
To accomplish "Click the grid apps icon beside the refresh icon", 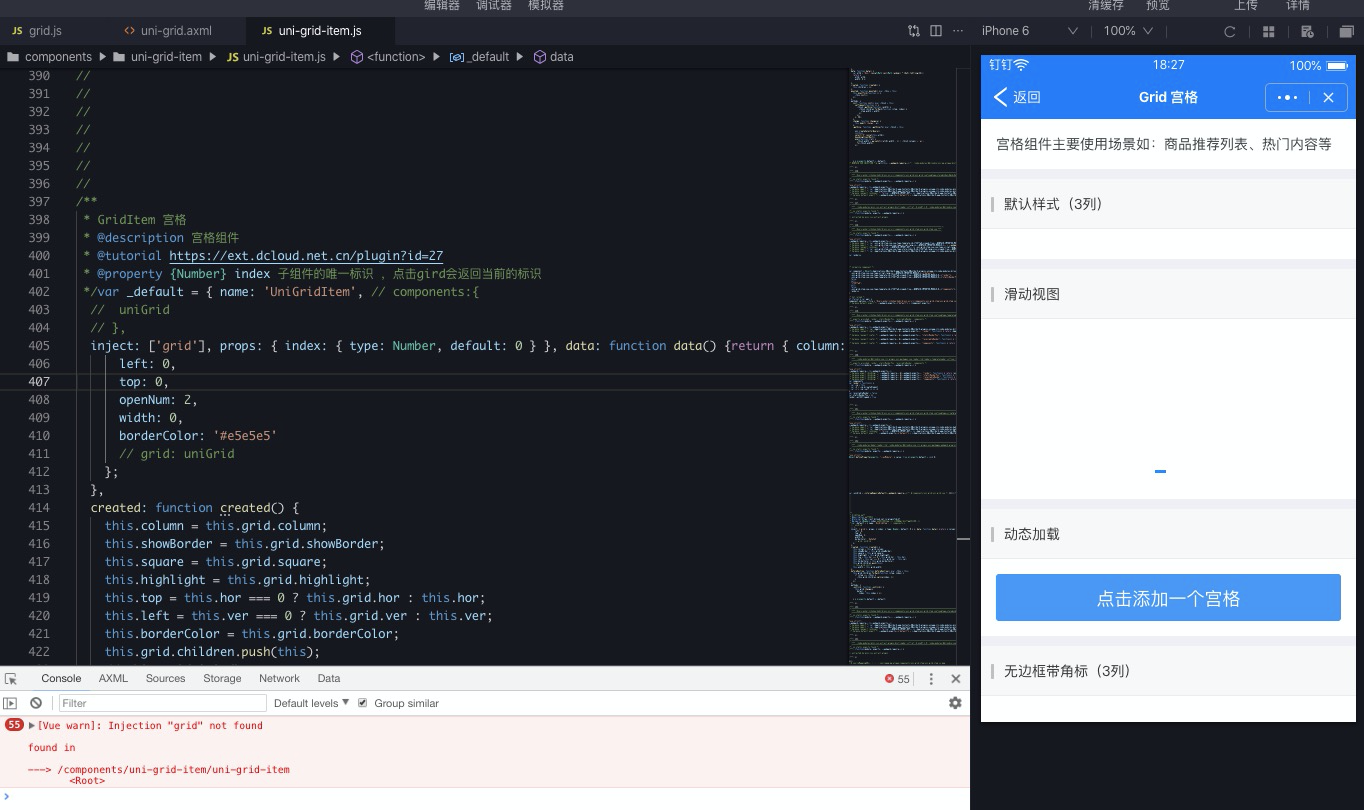I will [1268, 31].
